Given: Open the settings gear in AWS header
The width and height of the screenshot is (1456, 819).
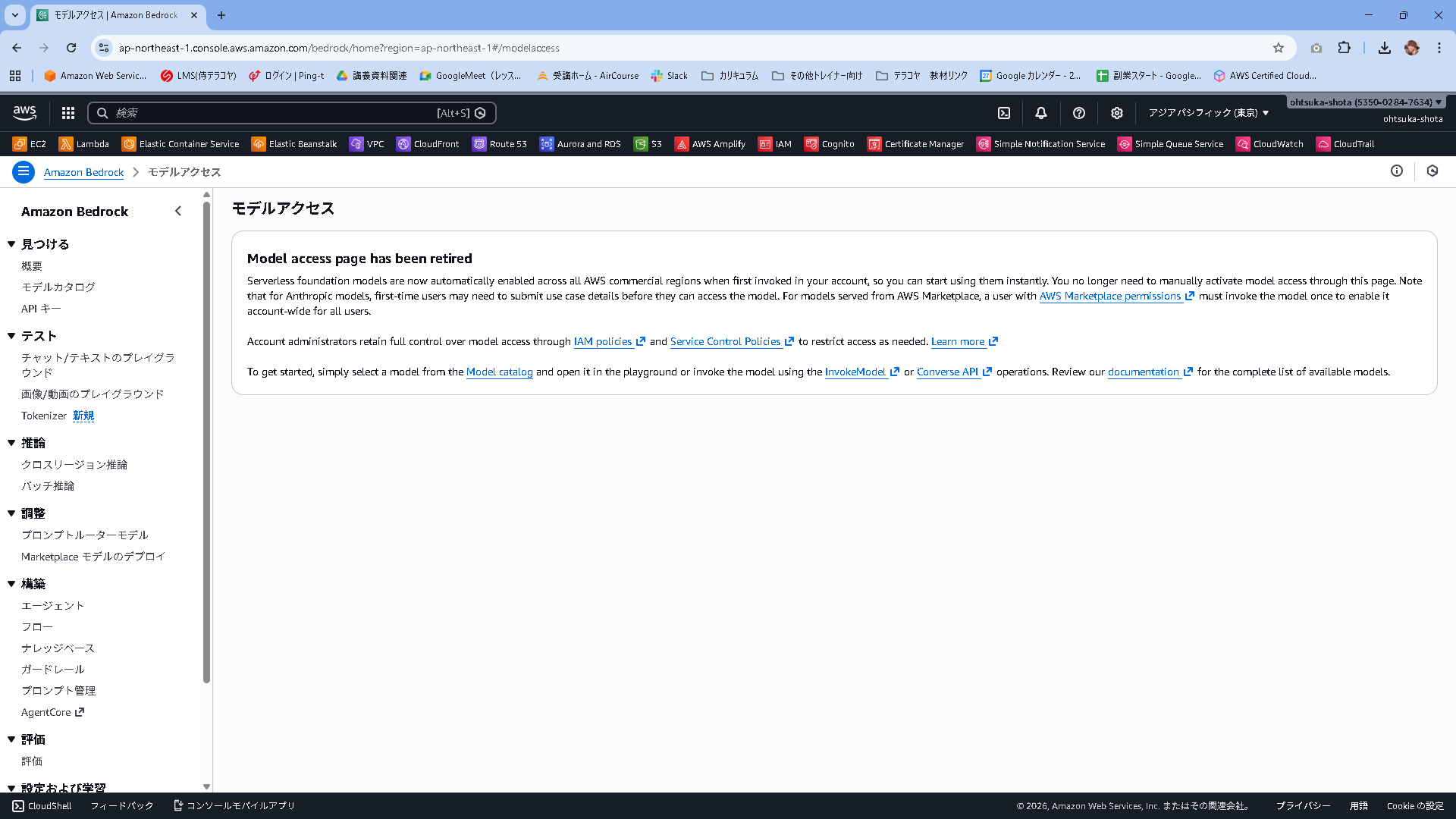Looking at the screenshot, I should [x=1117, y=113].
